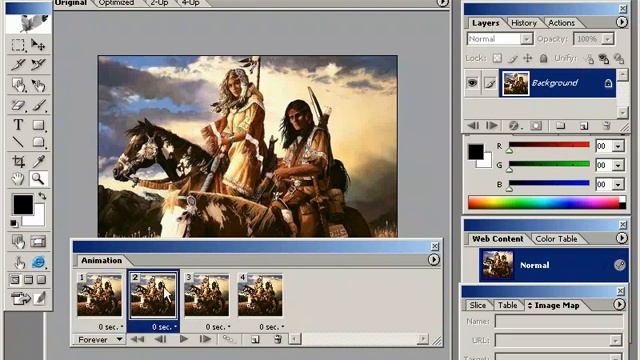
Task: Switch to the History tab
Action: click(x=524, y=23)
